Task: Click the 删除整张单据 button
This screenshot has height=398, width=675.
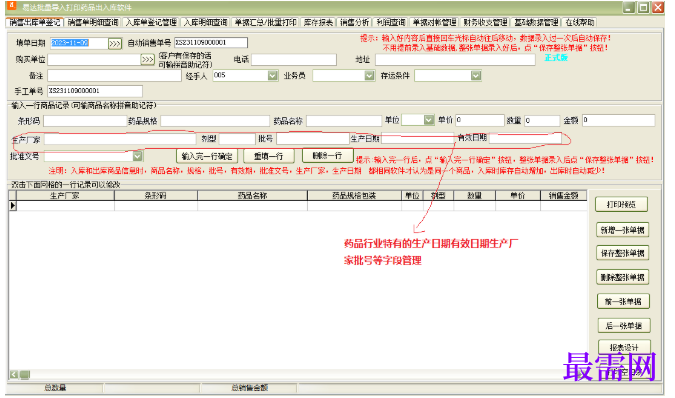Action: pyautogui.click(x=622, y=277)
